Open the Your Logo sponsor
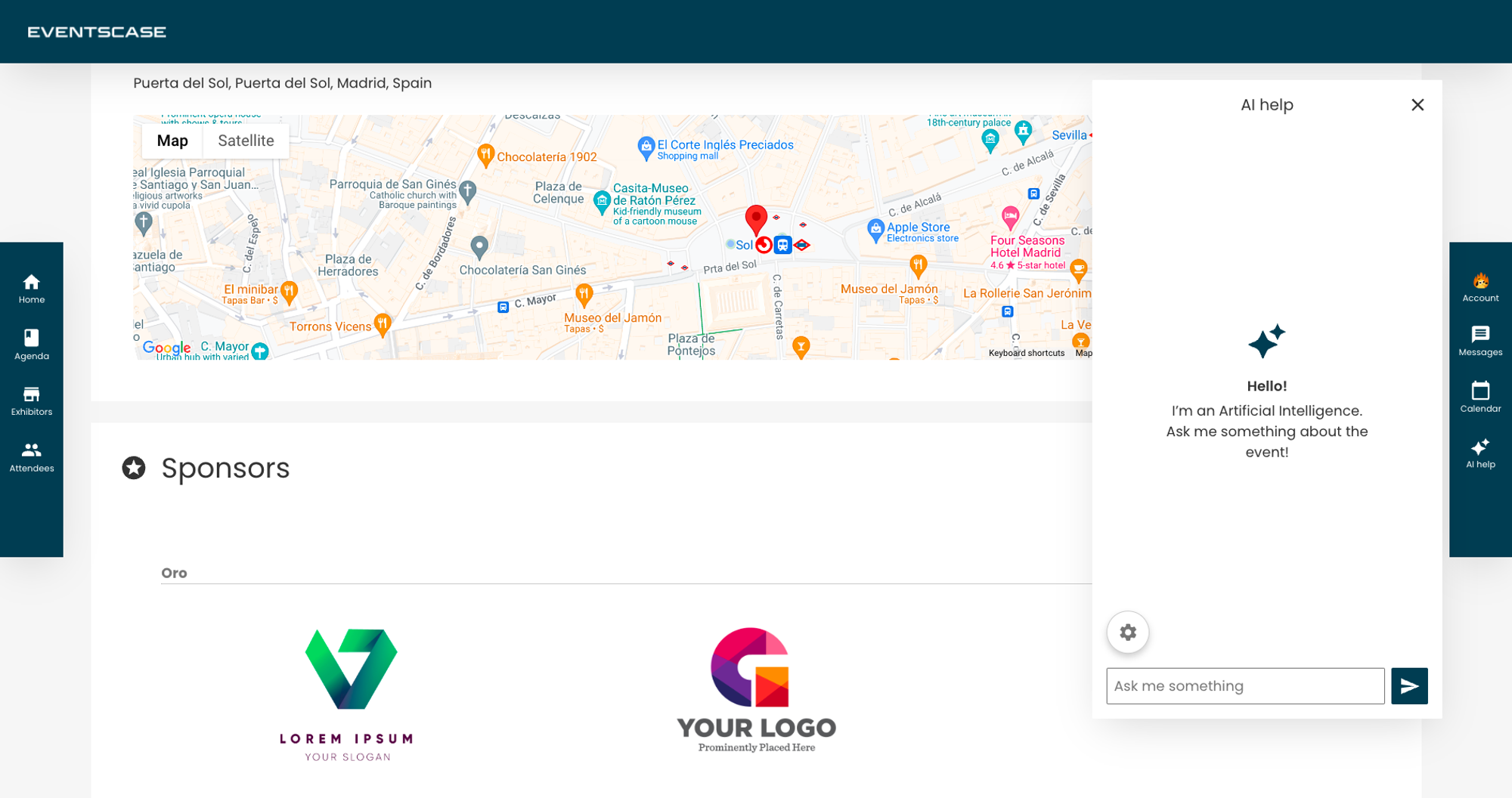 (x=755, y=689)
